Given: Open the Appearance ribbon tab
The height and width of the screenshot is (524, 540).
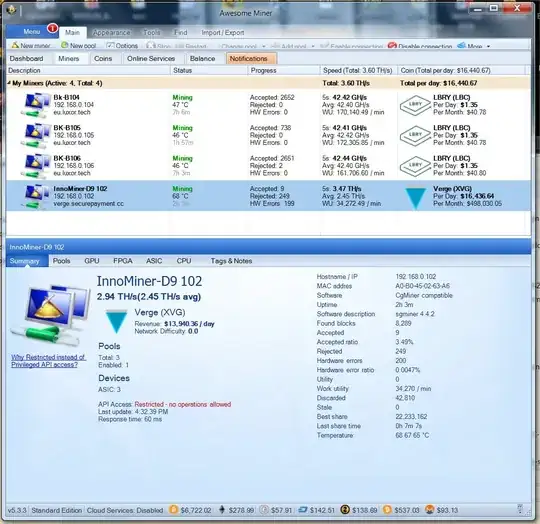Looking at the screenshot, I should (x=111, y=33).
